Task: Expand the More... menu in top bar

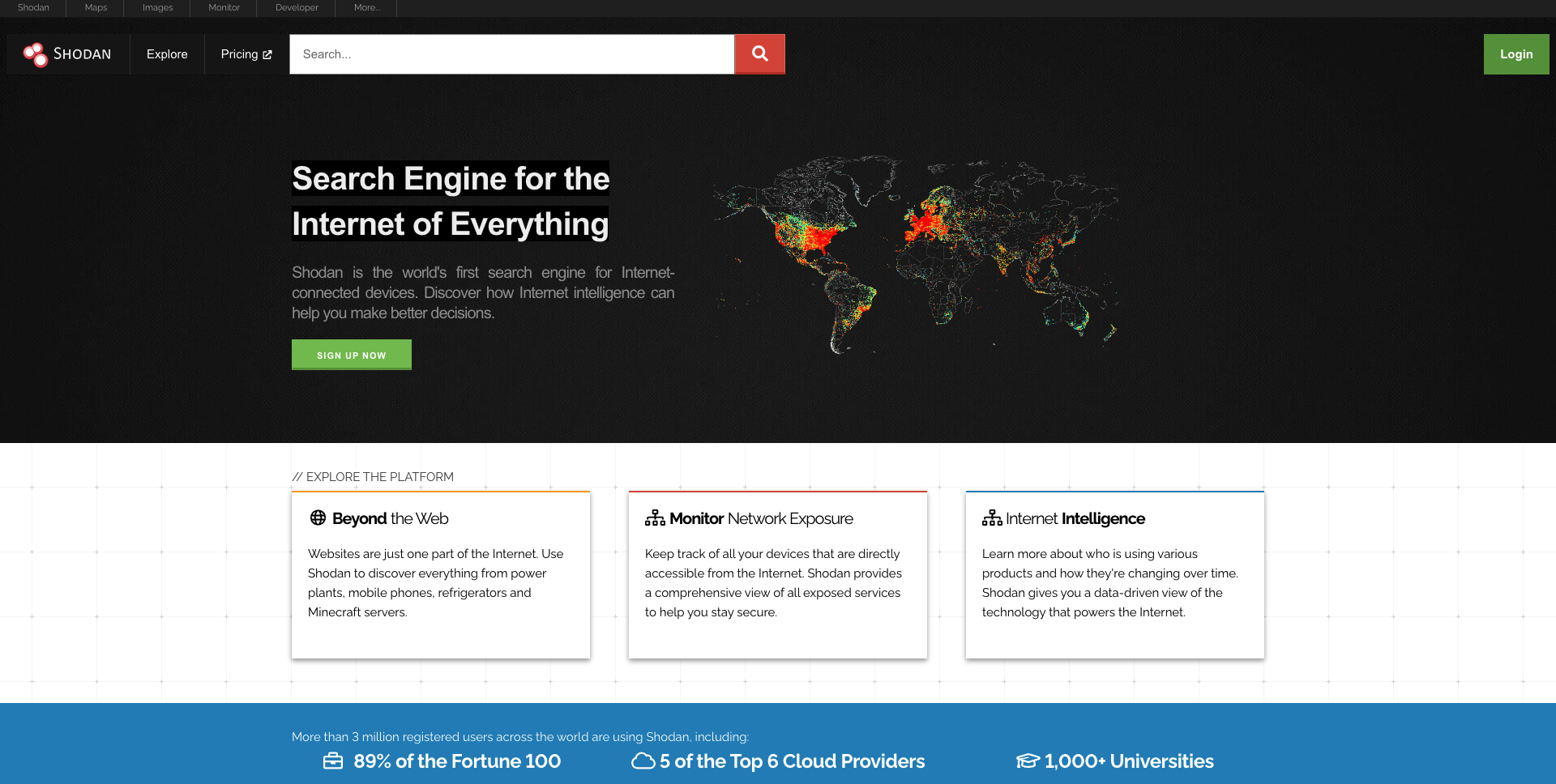Action: [366, 7]
